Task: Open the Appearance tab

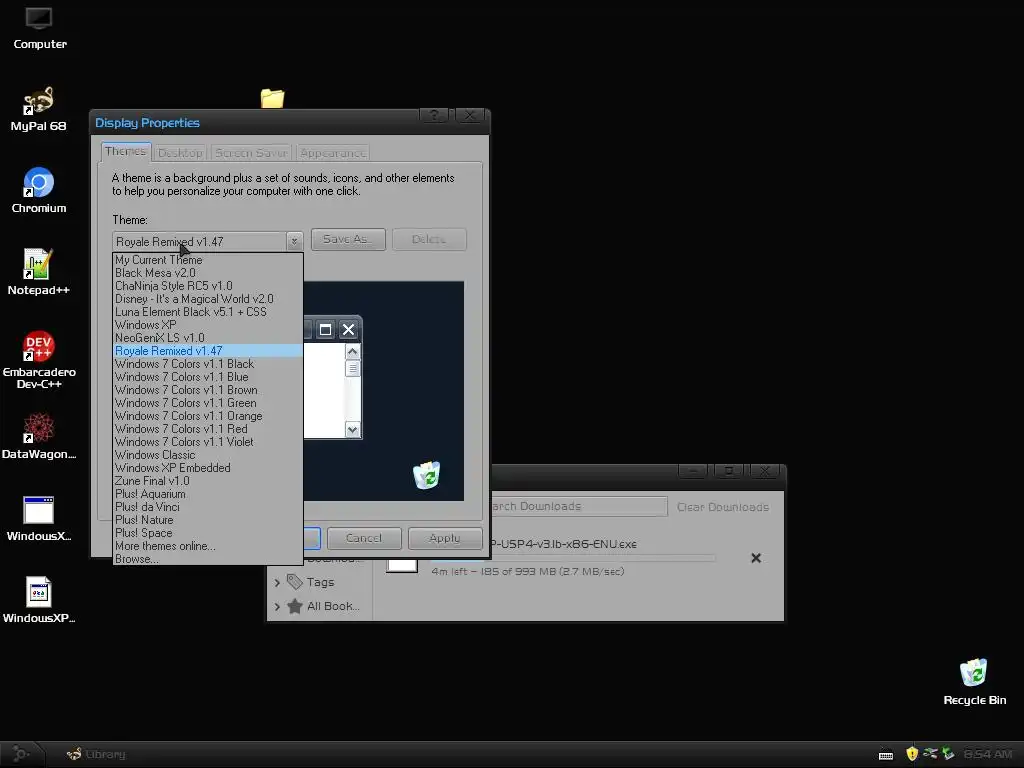Action: [333, 153]
